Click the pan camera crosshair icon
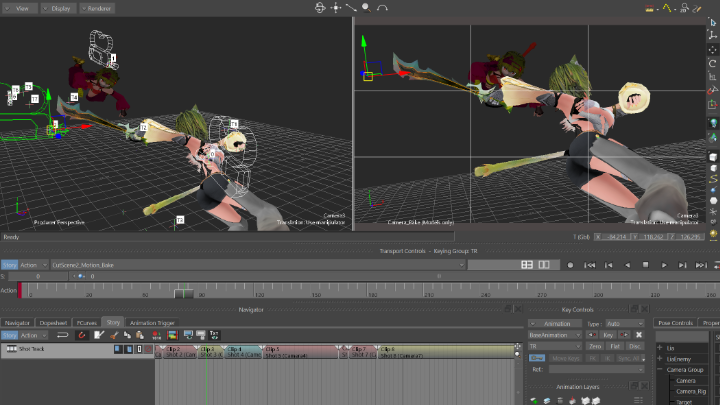The image size is (720, 405). click(336, 8)
